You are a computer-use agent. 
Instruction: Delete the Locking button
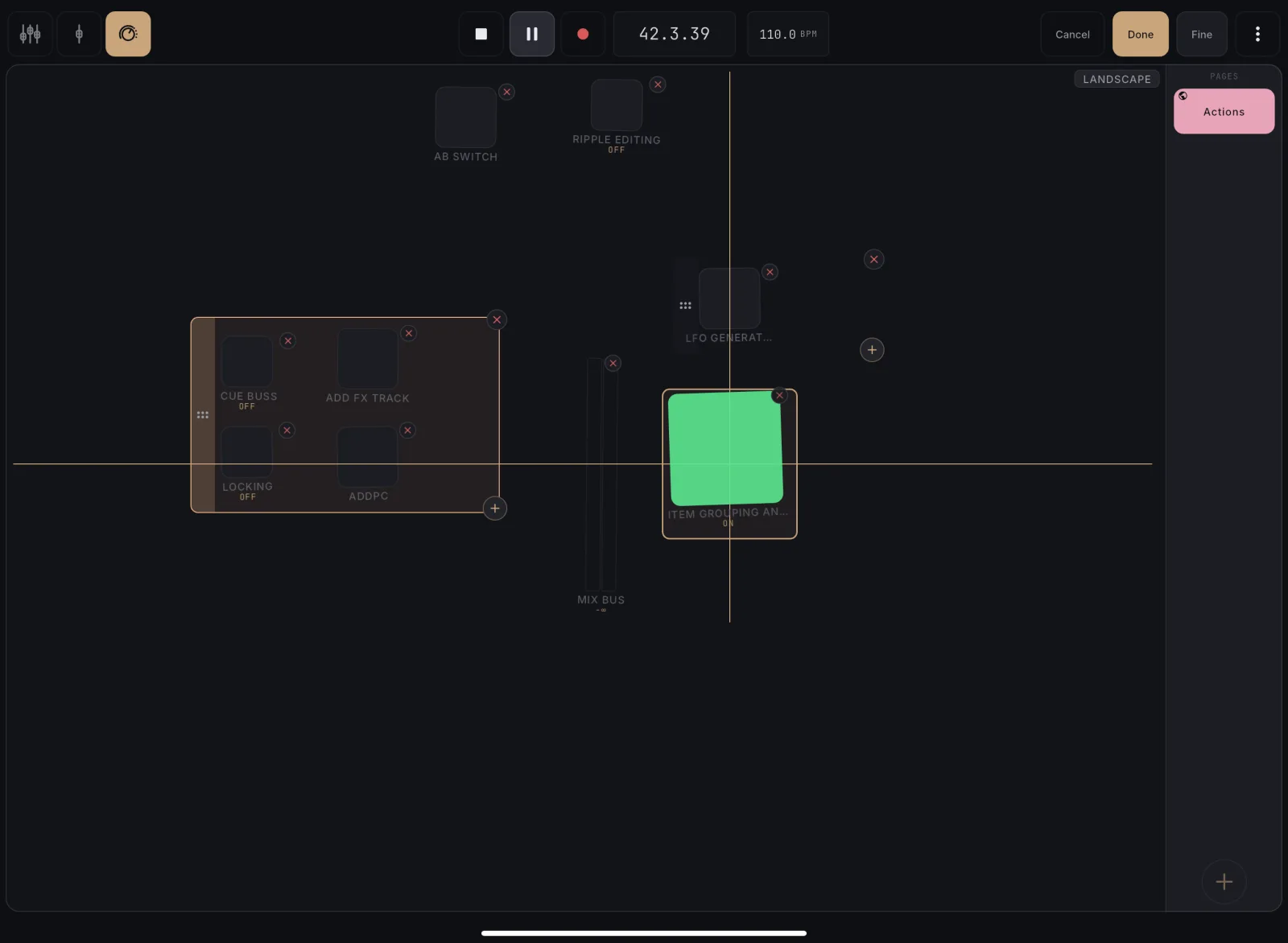pyautogui.click(x=287, y=430)
